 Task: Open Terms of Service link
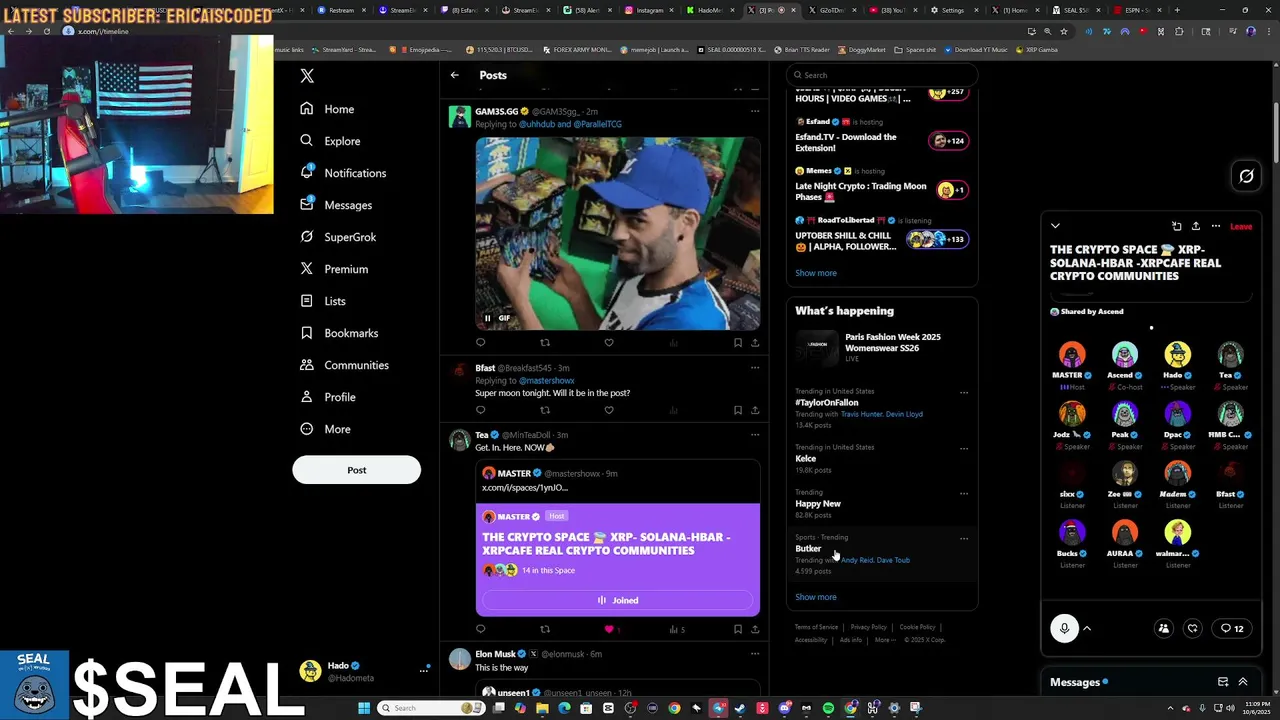point(816,627)
